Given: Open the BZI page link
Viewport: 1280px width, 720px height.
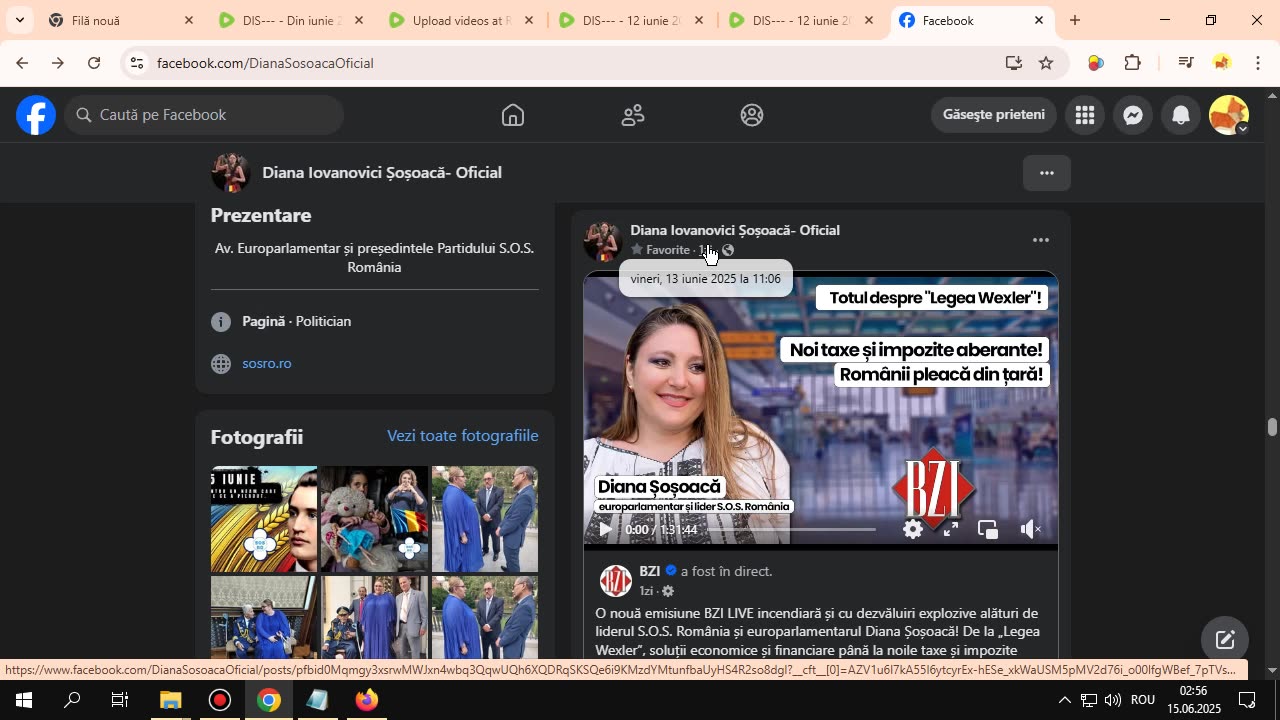Looking at the screenshot, I should coord(650,571).
